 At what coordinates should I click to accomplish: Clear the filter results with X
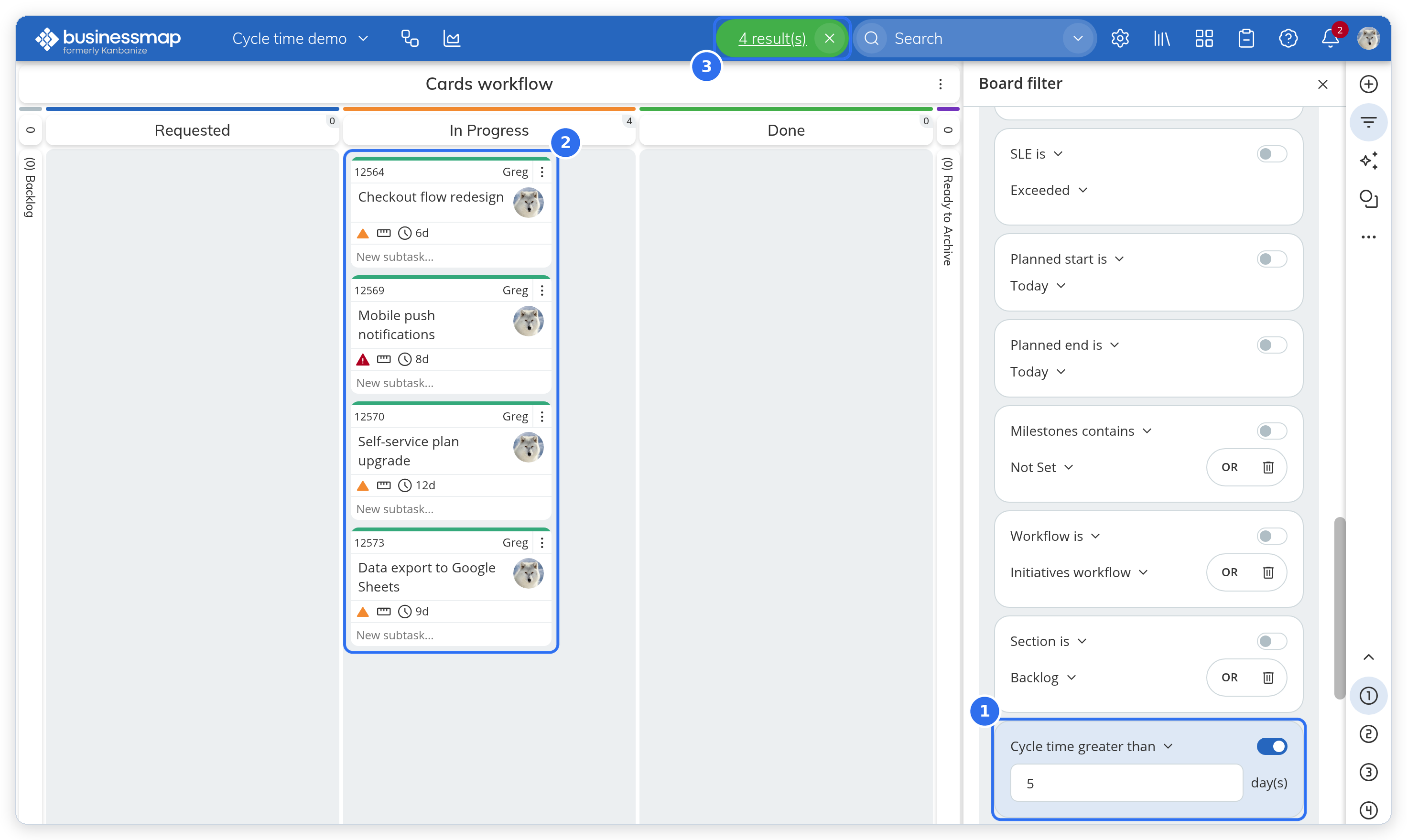(x=830, y=39)
